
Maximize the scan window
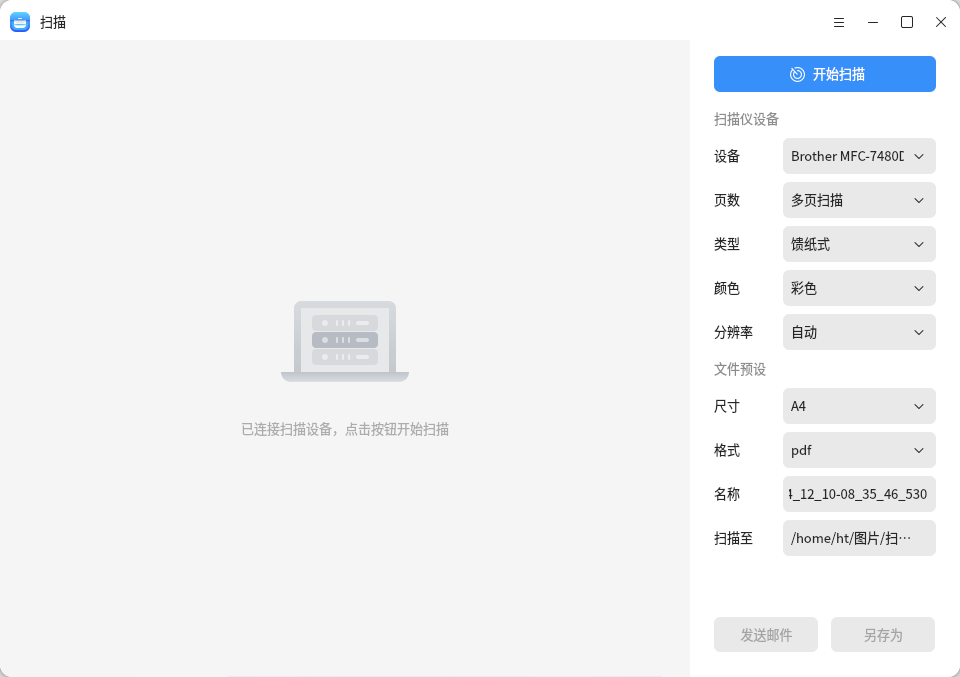coord(907,22)
